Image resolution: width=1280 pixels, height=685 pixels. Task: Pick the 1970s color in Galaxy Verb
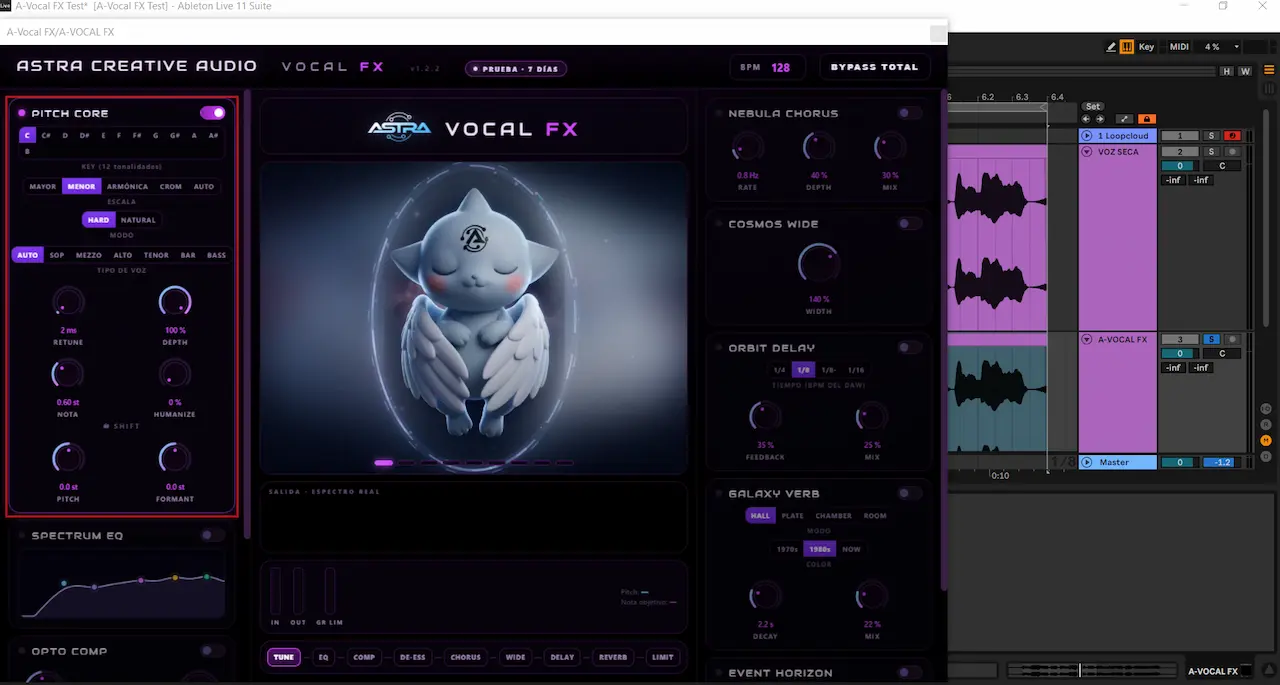click(x=787, y=549)
